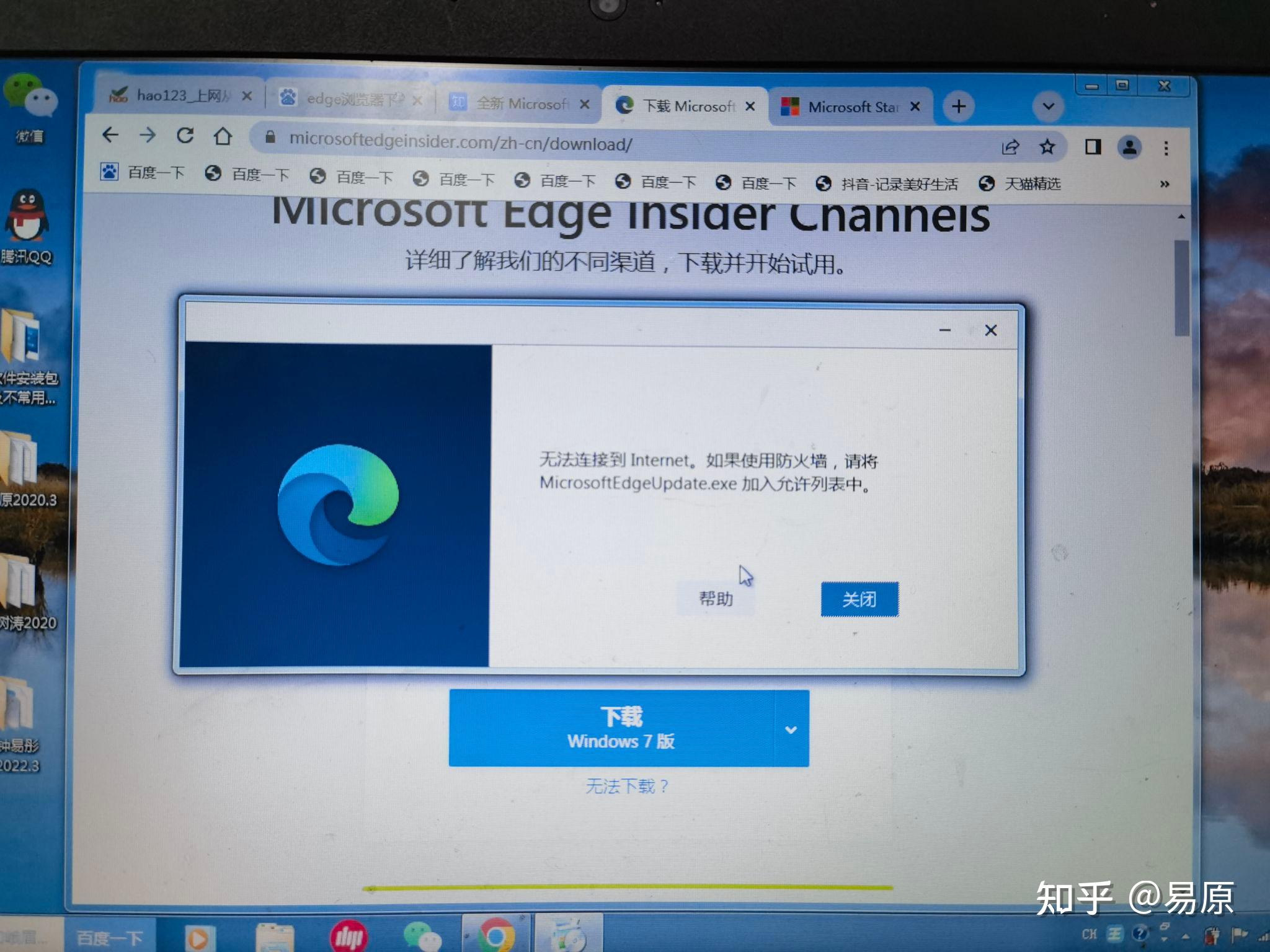Click the share page icon in address bar
The width and height of the screenshot is (1270, 952).
[1010, 147]
